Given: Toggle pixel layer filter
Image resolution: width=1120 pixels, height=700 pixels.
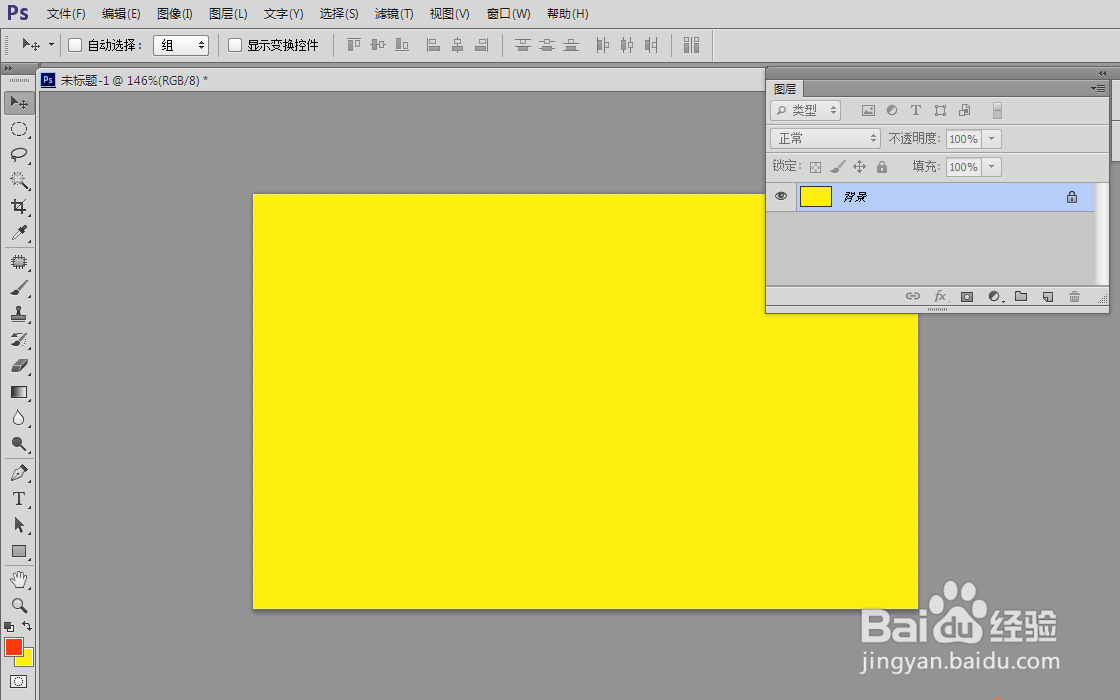Looking at the screenshot, I should 868,110.
